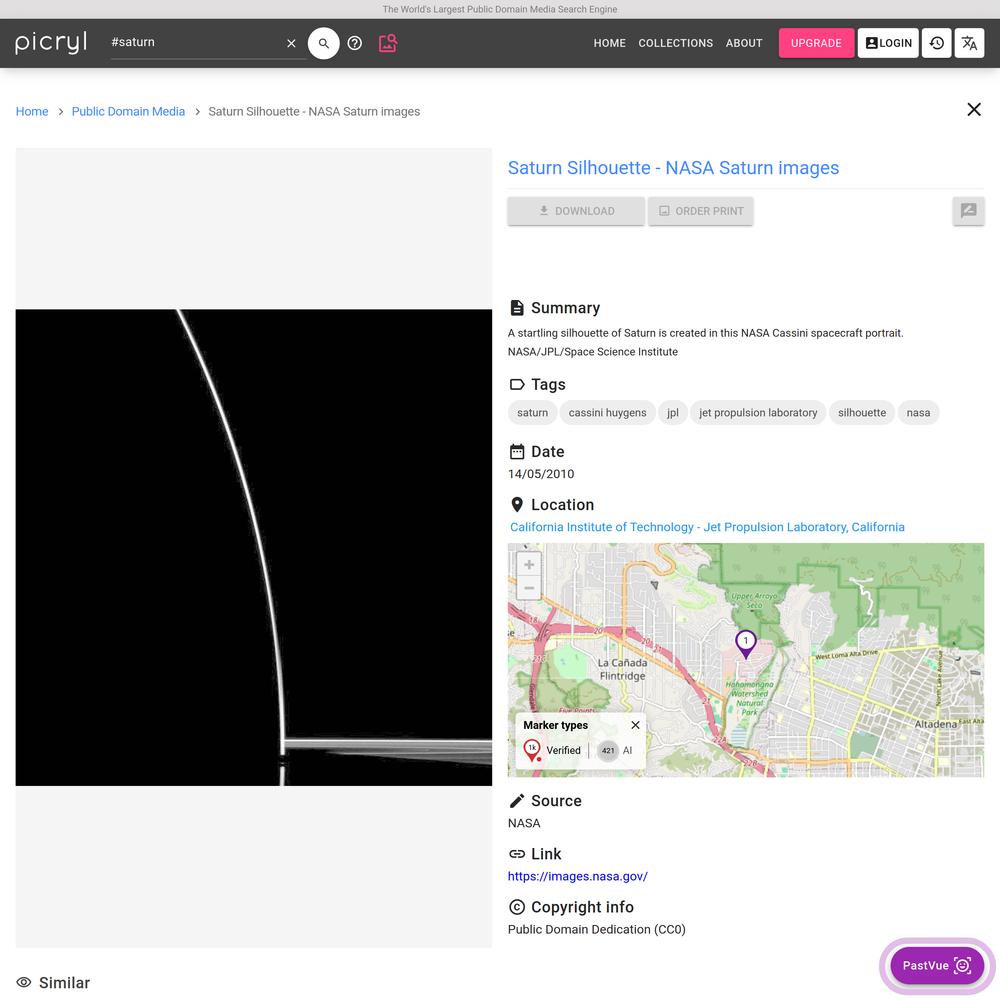Open the pink image search icon
This screenshot has height=1000, width=1000.
[388, 43]
